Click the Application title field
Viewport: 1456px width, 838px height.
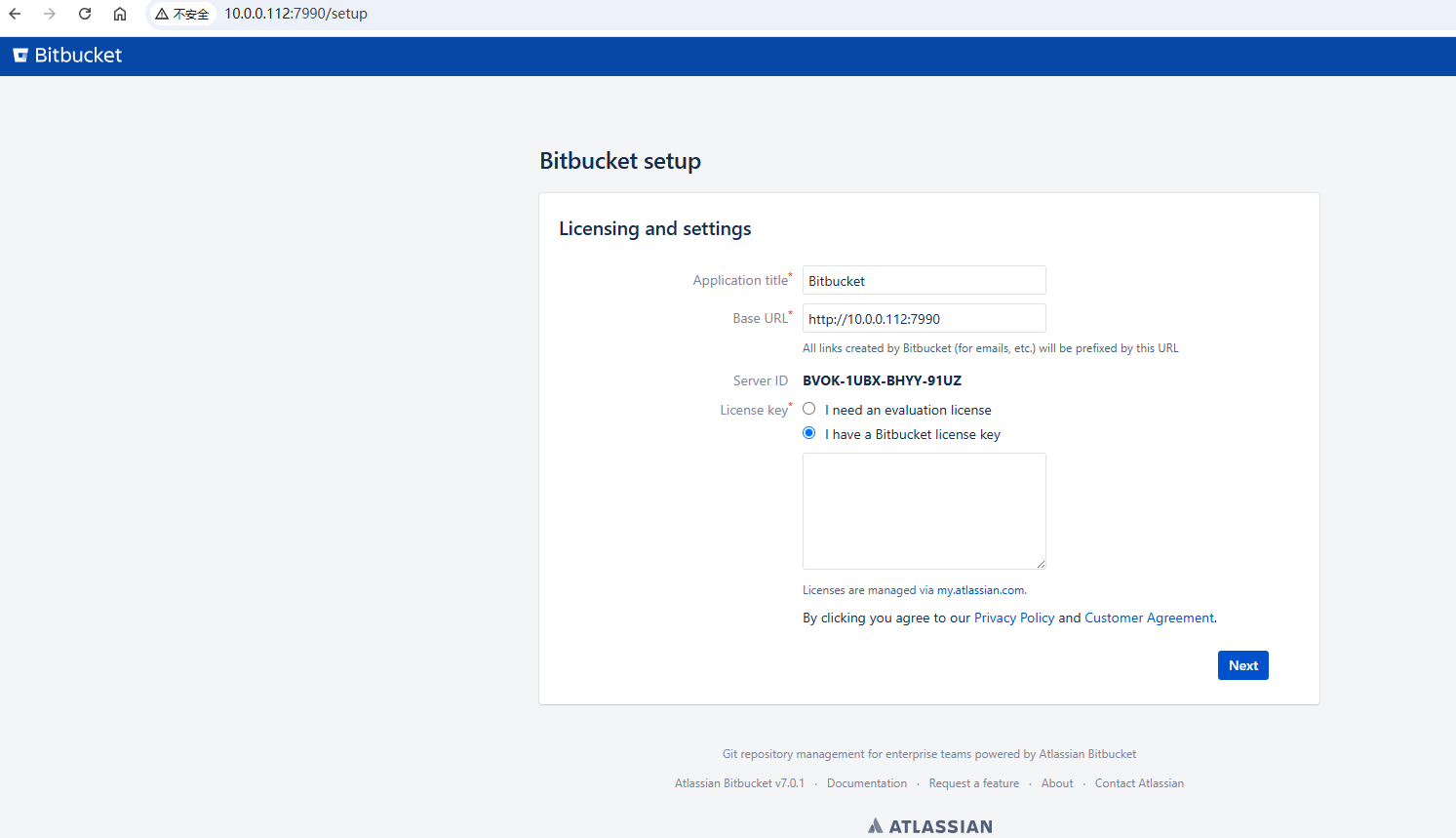coord(924,281)
